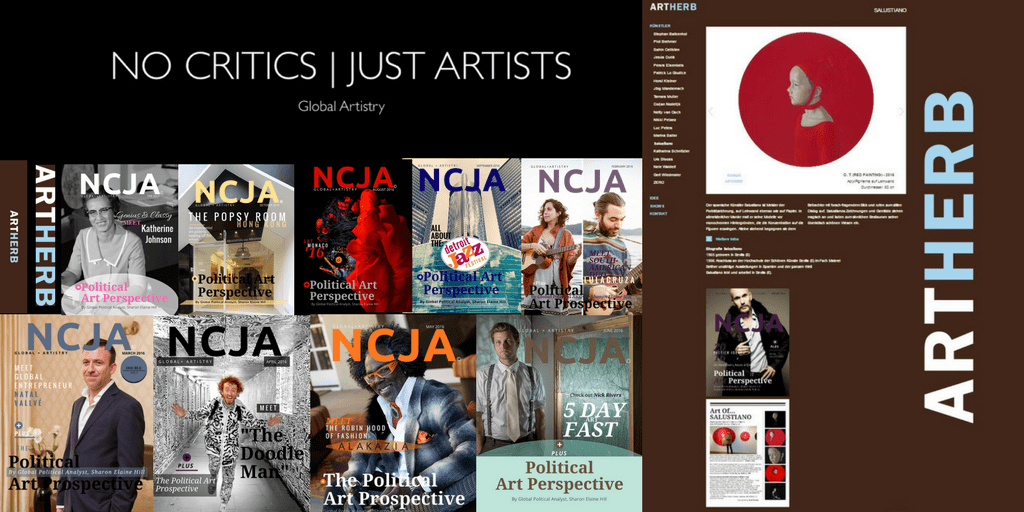The width and height of the screenshot is (1024, 512).
Task: Open the IDEE menu item
Action: pyautogui.click(x=654, y=198)
